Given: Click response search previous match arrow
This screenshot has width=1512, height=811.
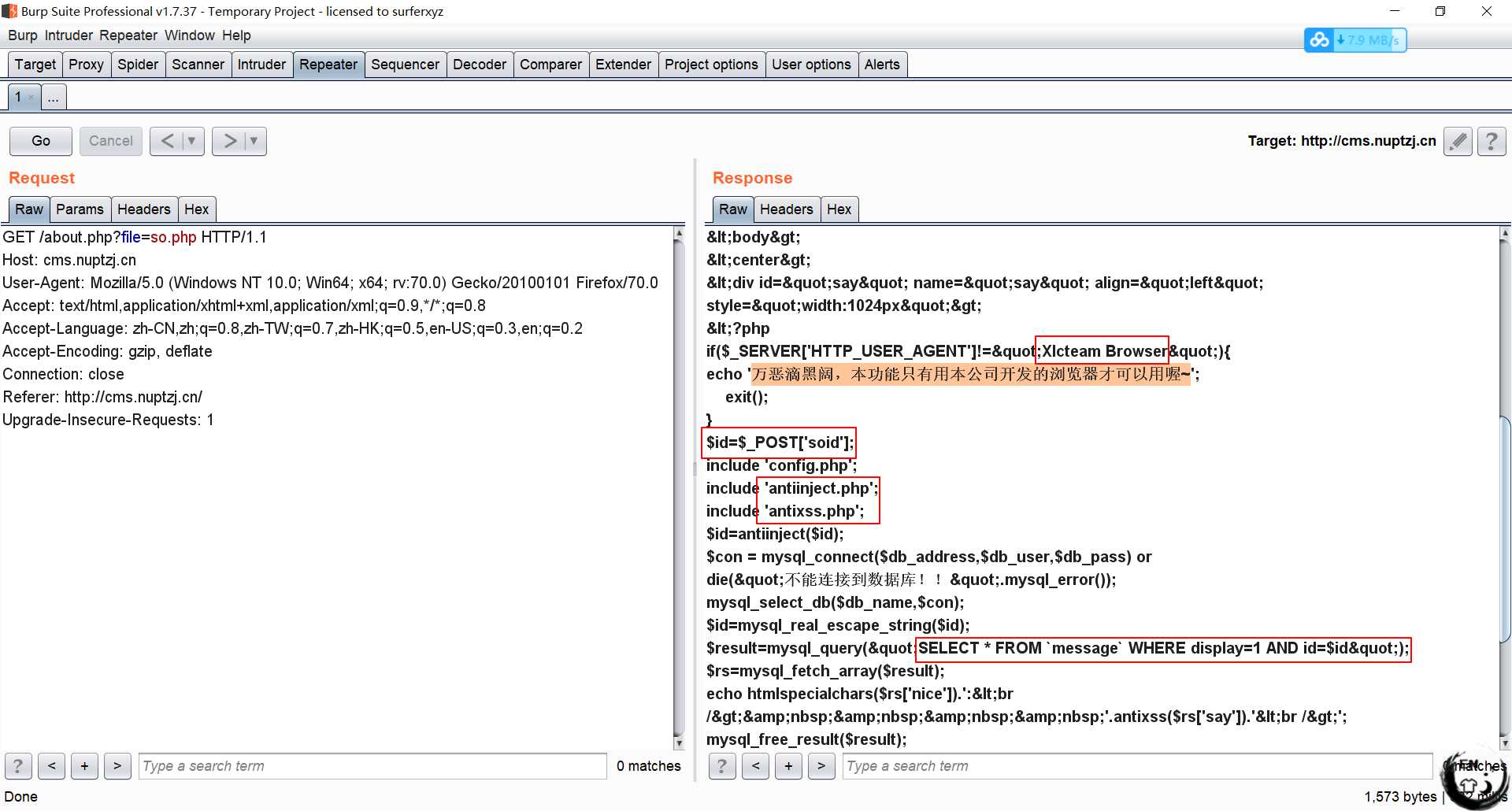Looking at the screenshot, I should click(755, 765).
